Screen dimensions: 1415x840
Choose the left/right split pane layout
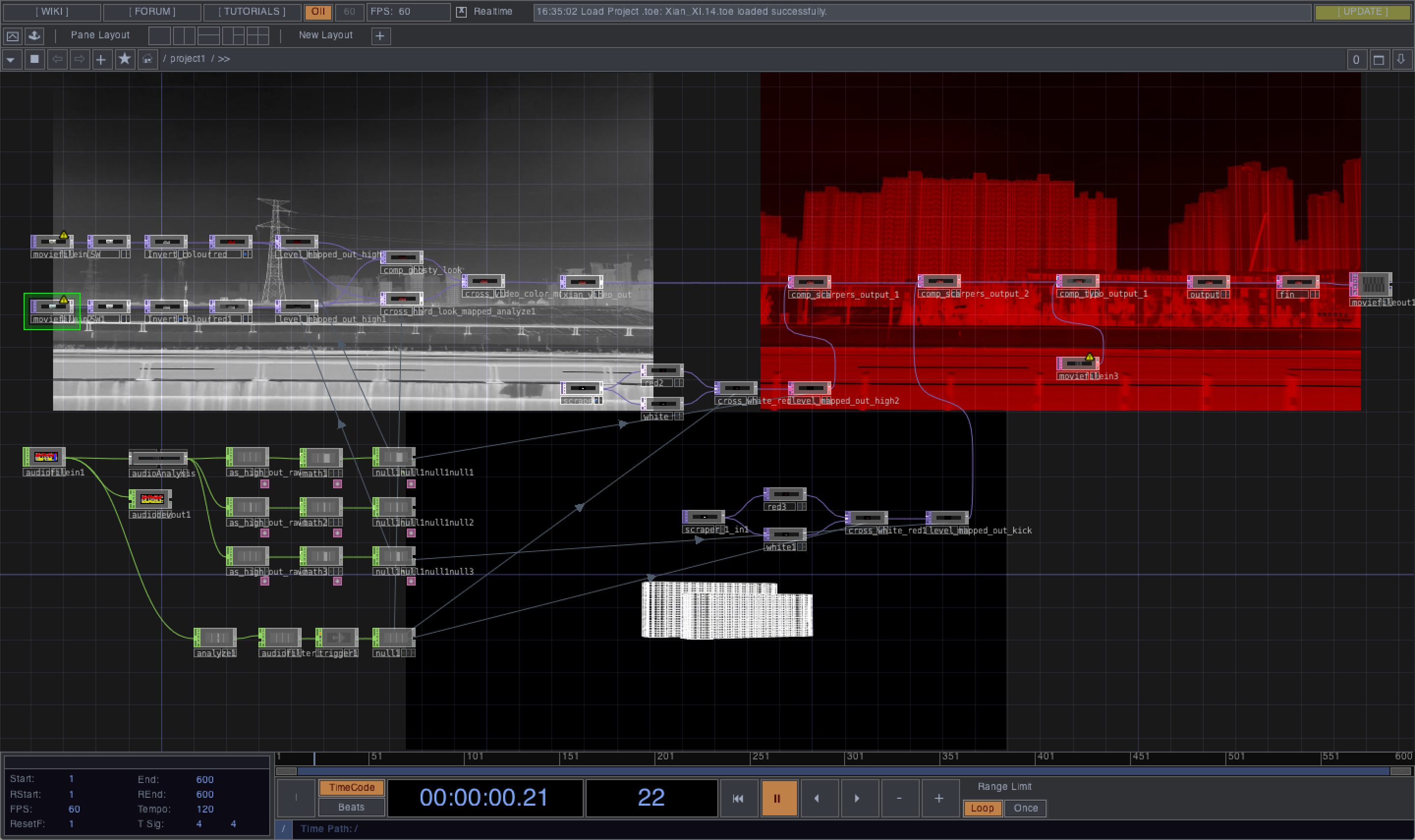[x=184, y=36]
